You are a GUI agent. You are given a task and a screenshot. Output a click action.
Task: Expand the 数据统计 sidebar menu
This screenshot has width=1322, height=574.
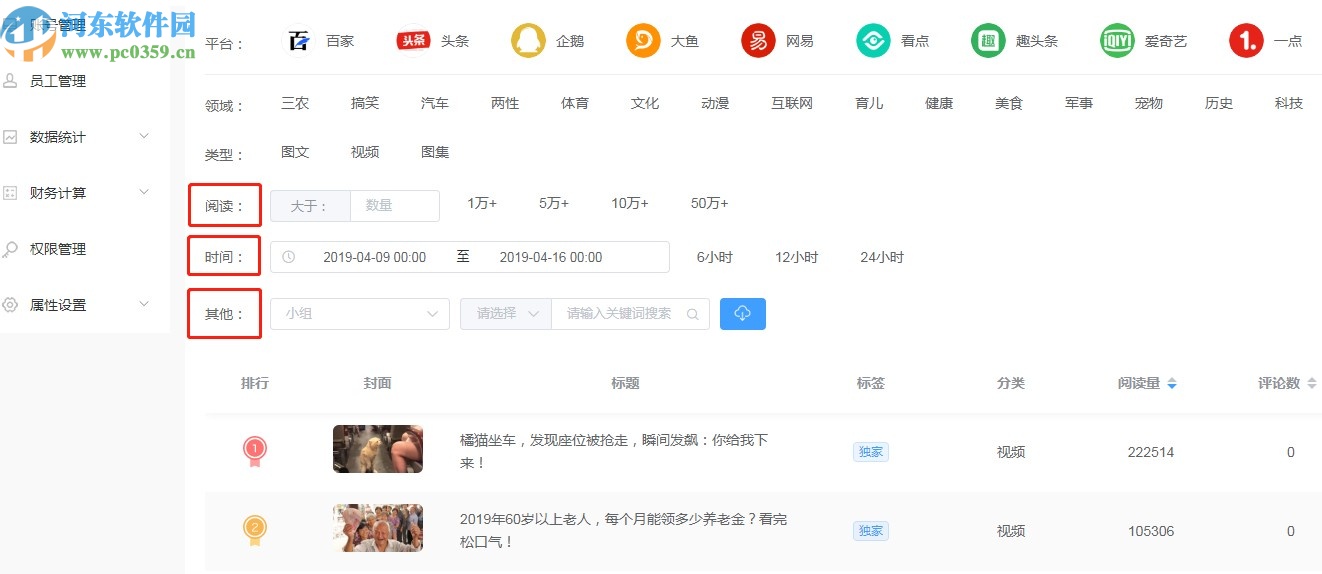click(144, 136)
